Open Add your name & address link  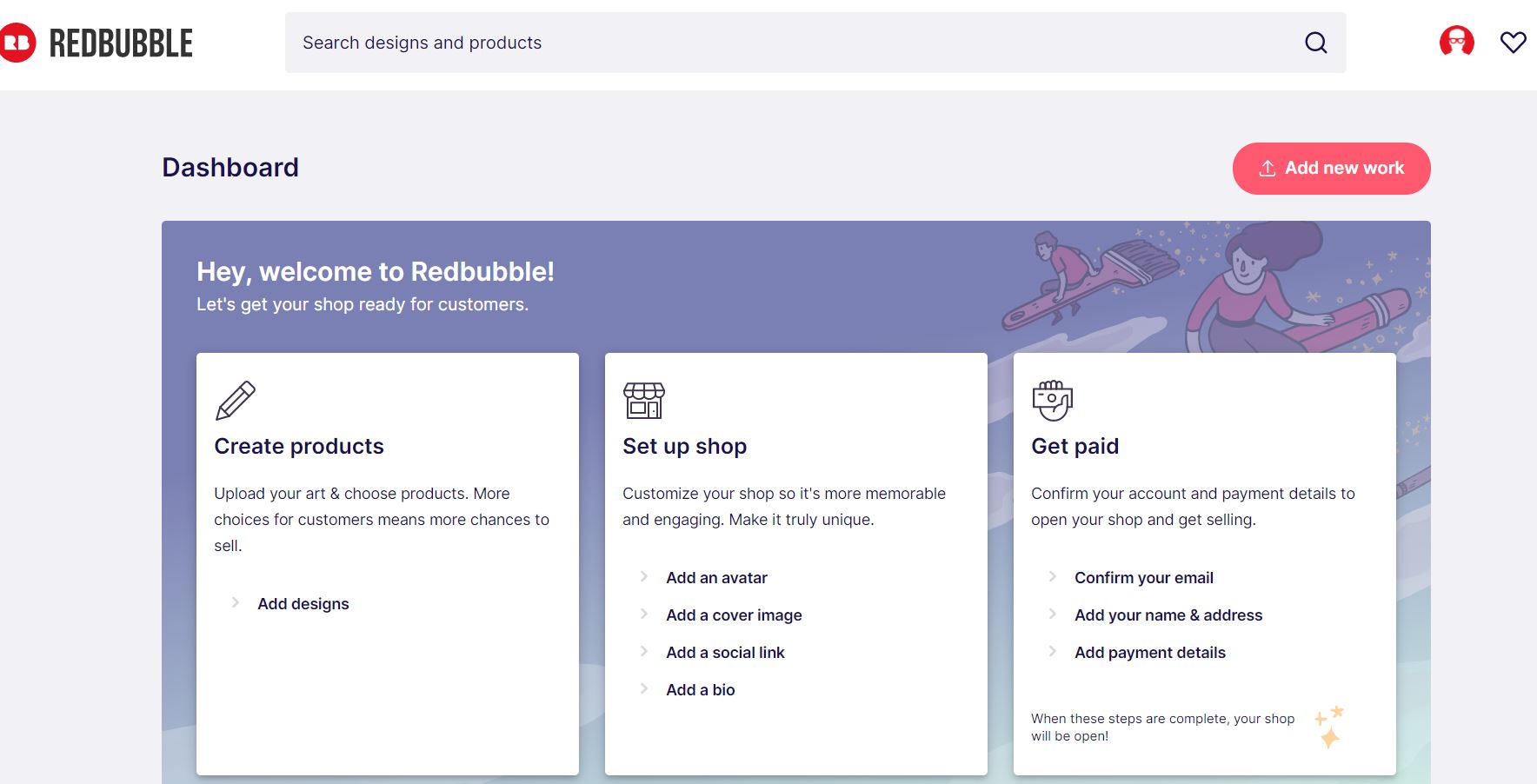(x=1168, y=615)
